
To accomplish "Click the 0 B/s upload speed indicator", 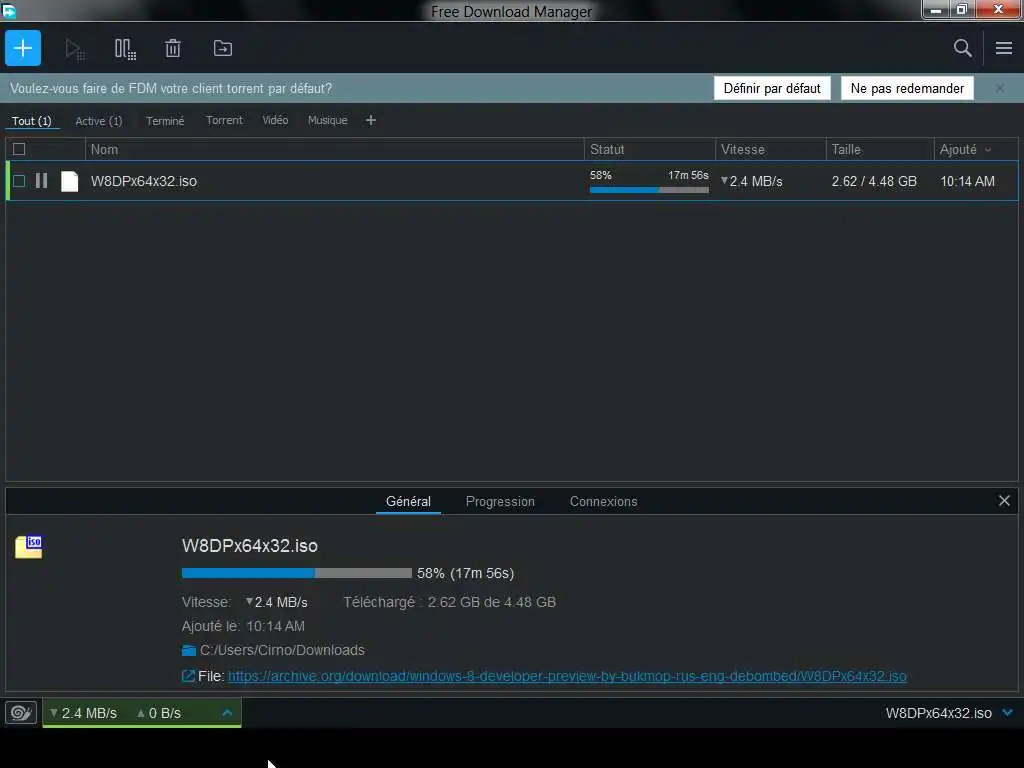I will click(159, 713).
